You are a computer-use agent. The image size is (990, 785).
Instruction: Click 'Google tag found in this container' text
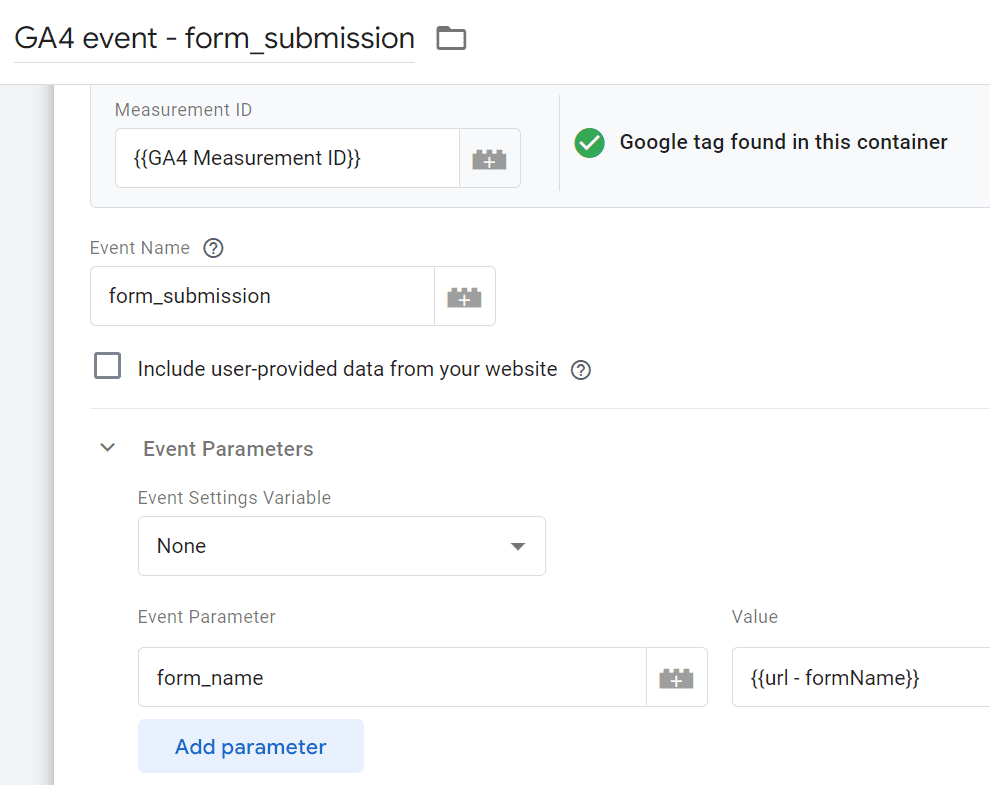coord(783,142)
